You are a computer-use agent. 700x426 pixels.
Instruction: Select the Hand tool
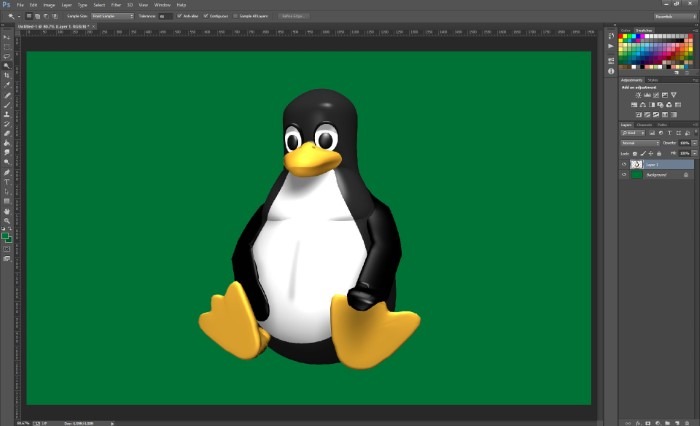tap(7, 211)
